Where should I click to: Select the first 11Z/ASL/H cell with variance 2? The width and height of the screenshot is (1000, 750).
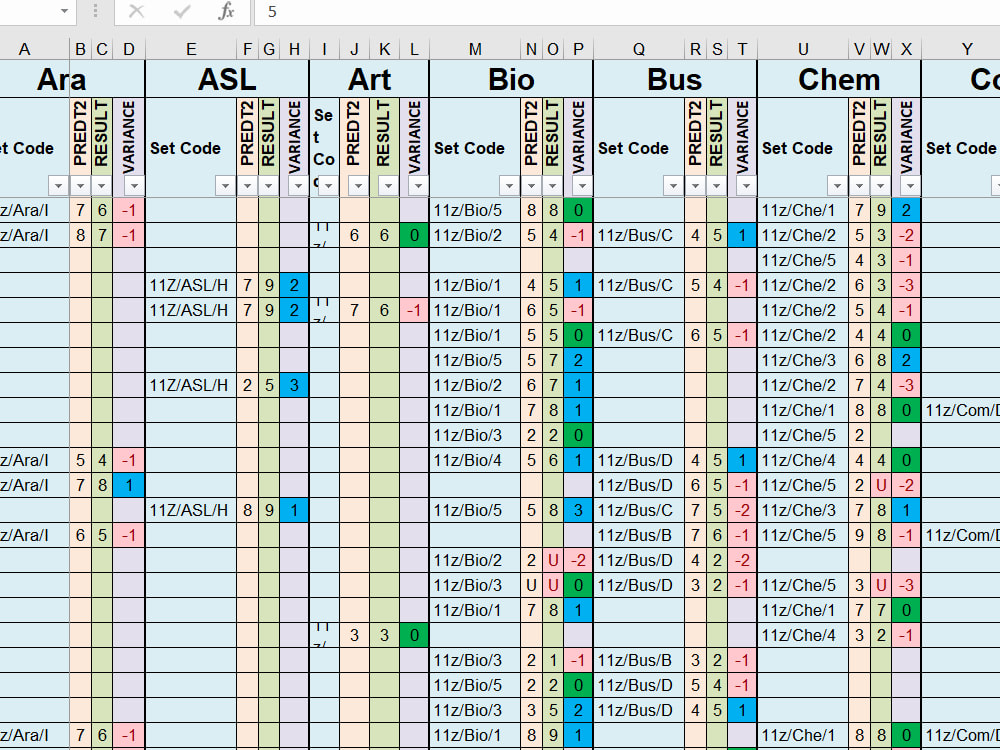point(191,285)
